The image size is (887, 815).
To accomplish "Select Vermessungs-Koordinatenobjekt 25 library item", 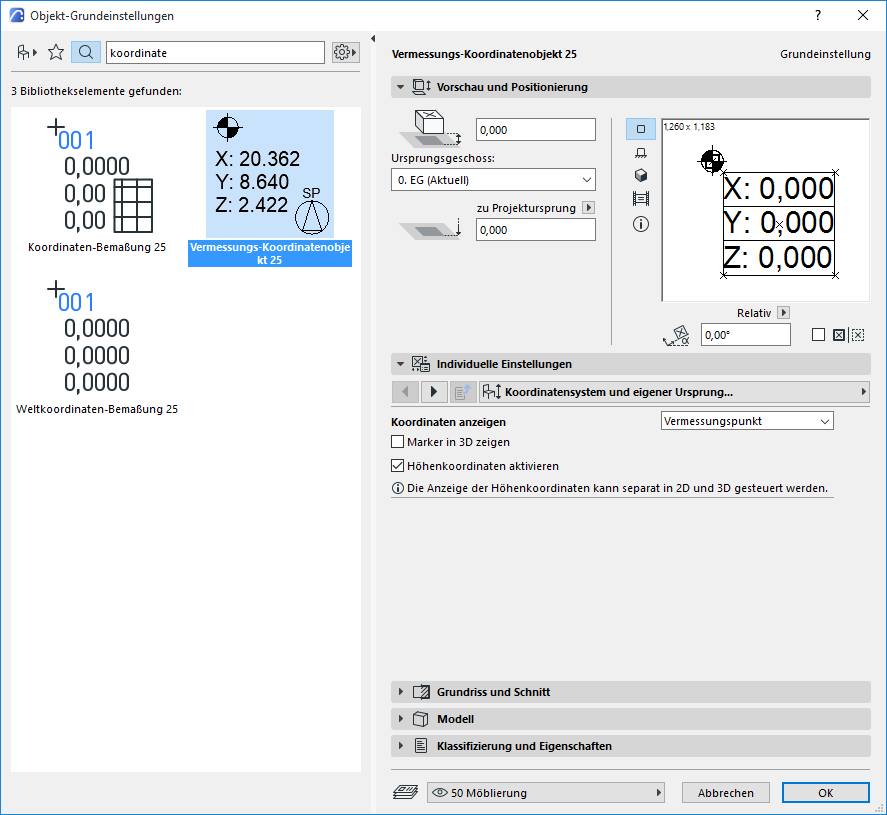I will [x=270, y=188].
